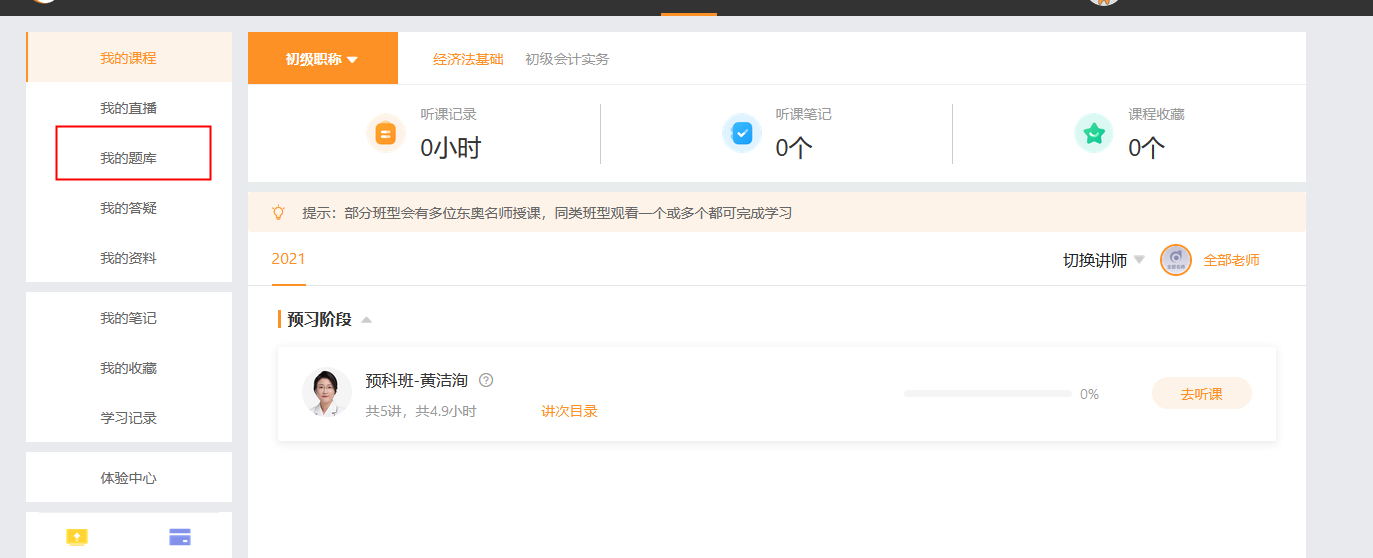This screenshot has height=558, width=1373.
Task: Click the yellow monitor upload icon in sidebar
Action: click(x=77, y=537)
